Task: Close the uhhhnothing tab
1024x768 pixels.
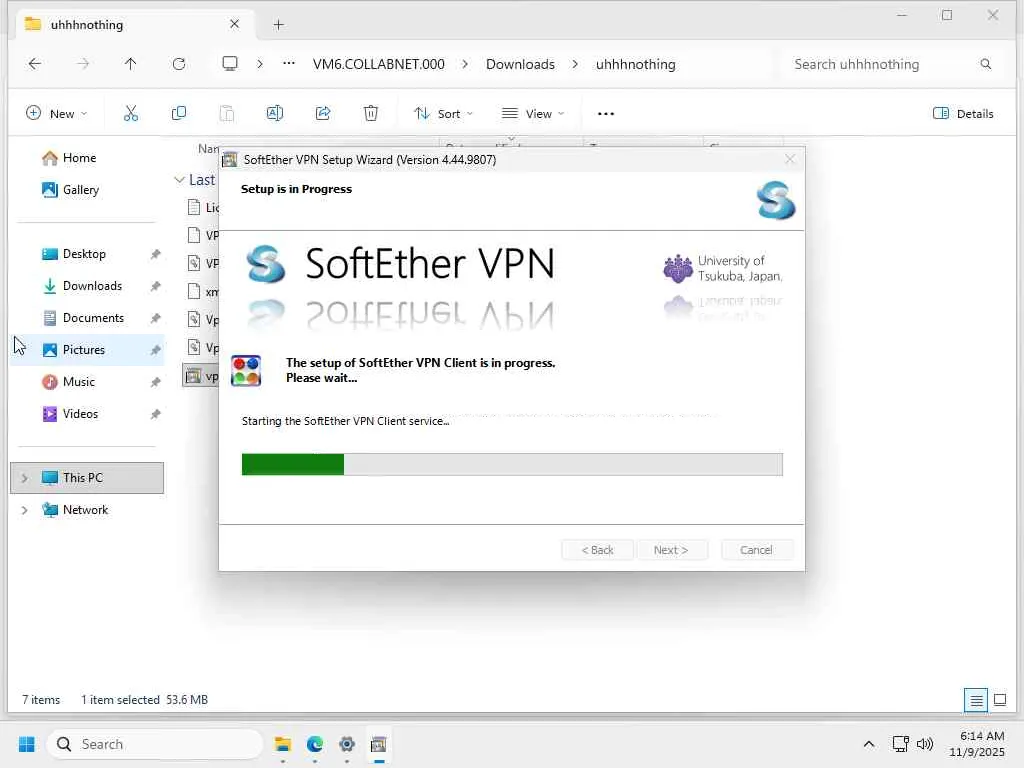Action: [x=234, y=24]
